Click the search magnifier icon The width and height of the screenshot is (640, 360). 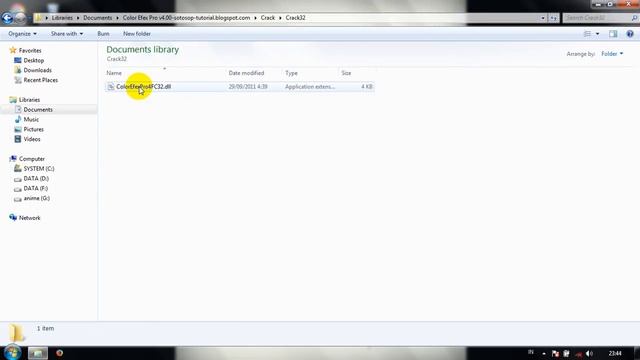pos(634,18)
